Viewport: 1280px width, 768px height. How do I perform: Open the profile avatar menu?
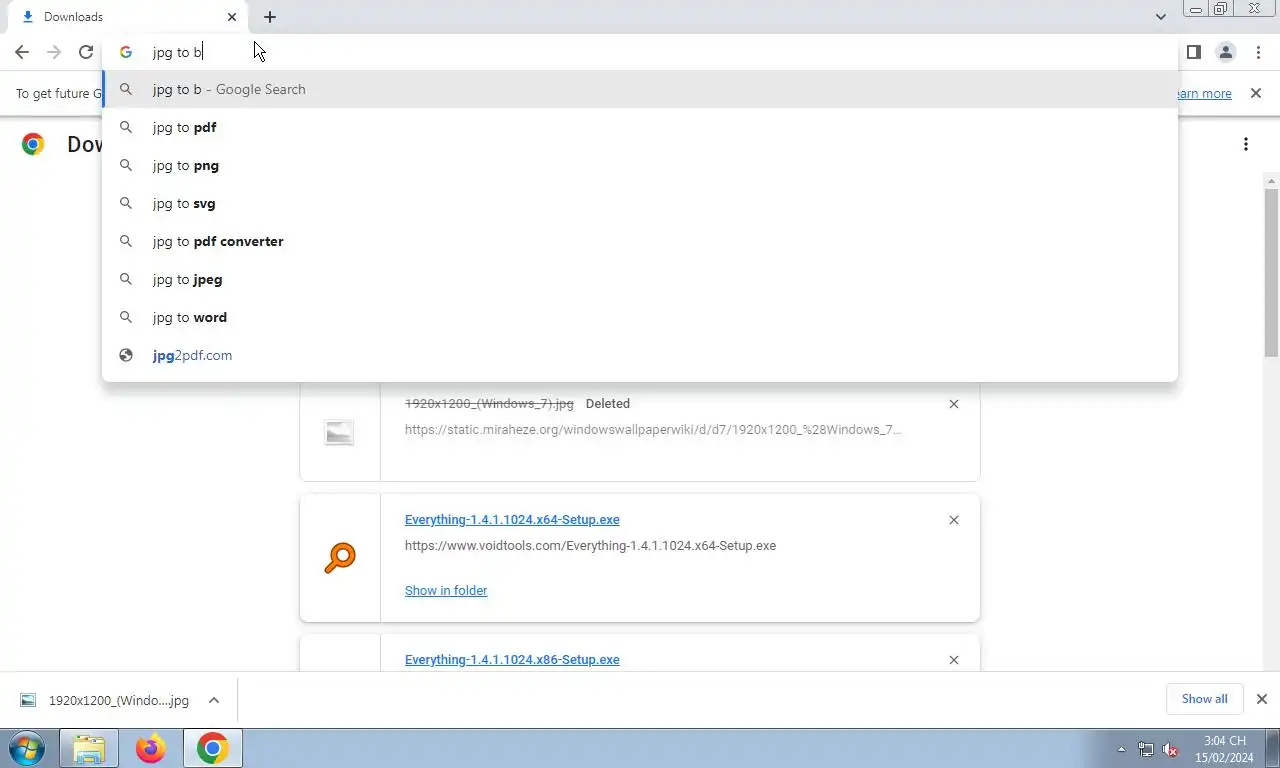(x=1225, y=52)
